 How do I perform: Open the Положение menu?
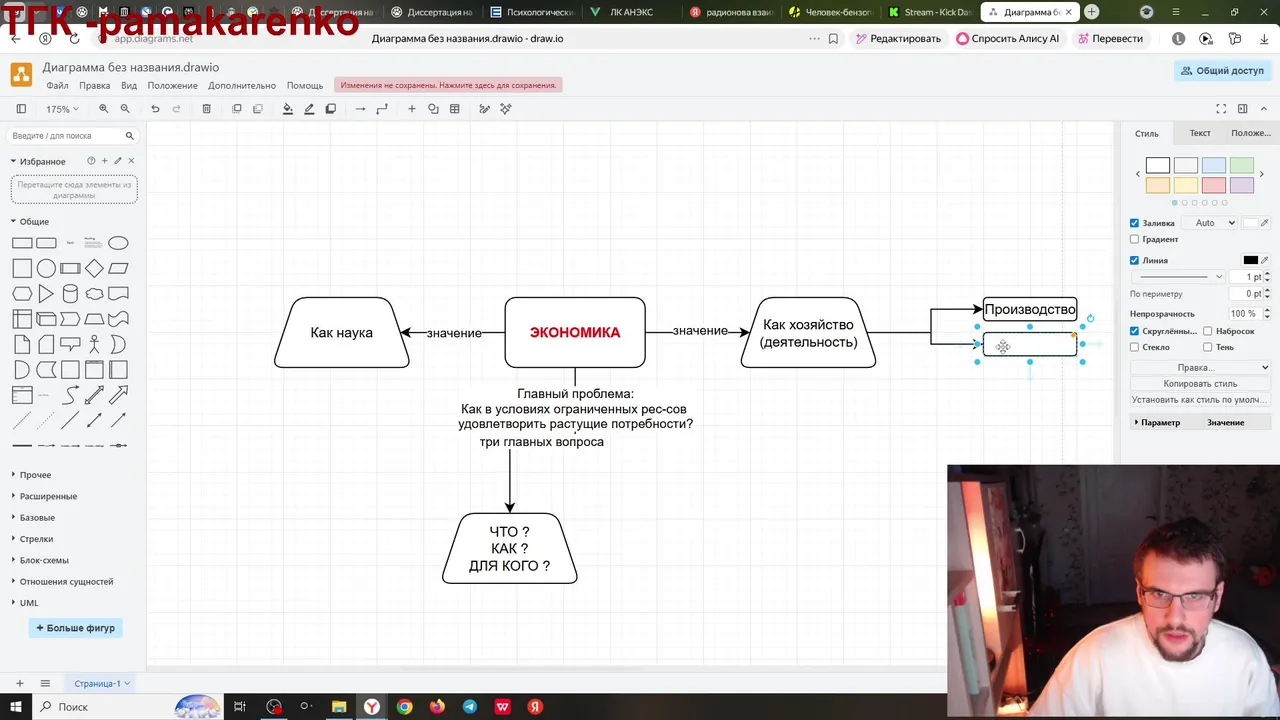pos(172,85)
